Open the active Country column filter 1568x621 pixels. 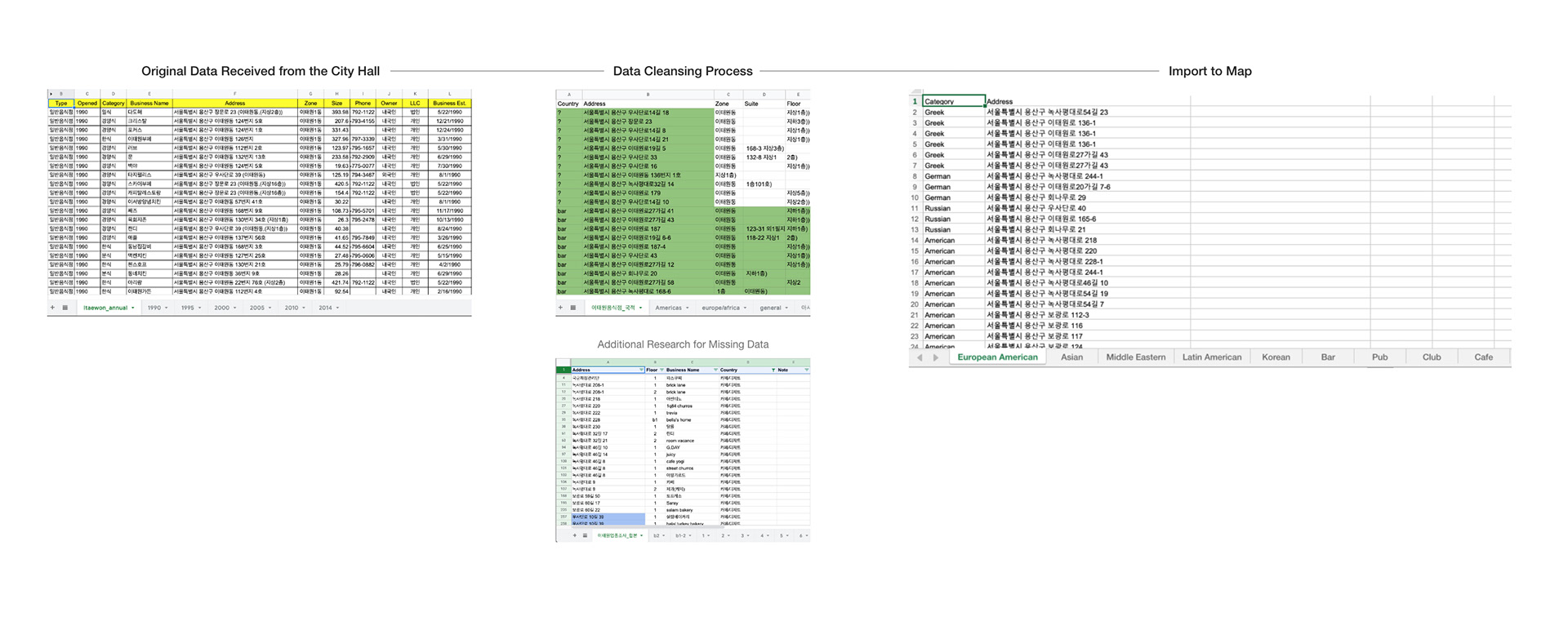pyautogui.click(x=773, y=370)
